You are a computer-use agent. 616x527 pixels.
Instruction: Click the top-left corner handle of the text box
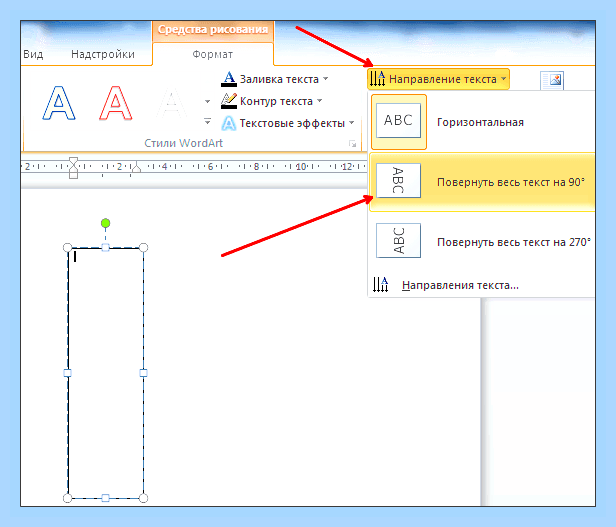click(x=68, y=248)
